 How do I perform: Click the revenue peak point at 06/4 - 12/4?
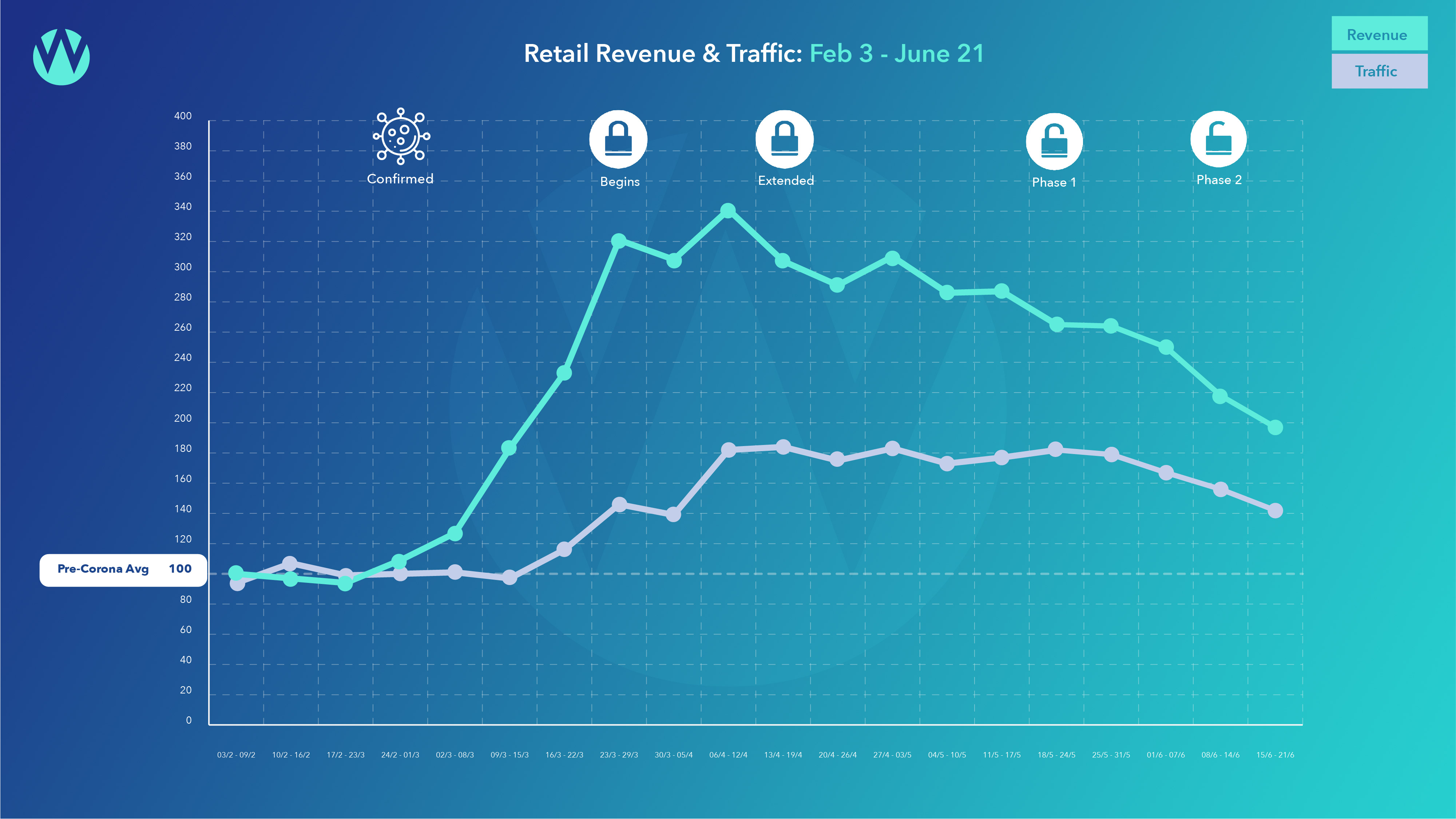(728, 211)
